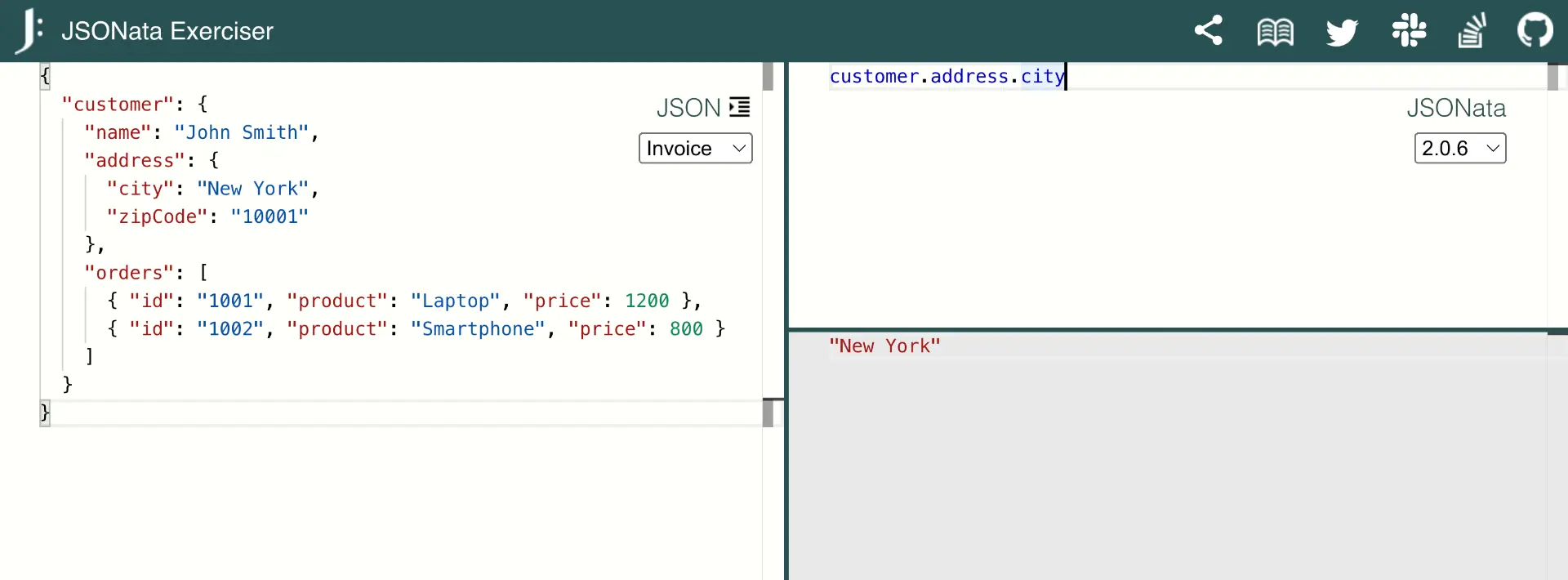The image size is (1568, 580).
Task: Click the "New York" result output
Action: (x=884, y=346)
